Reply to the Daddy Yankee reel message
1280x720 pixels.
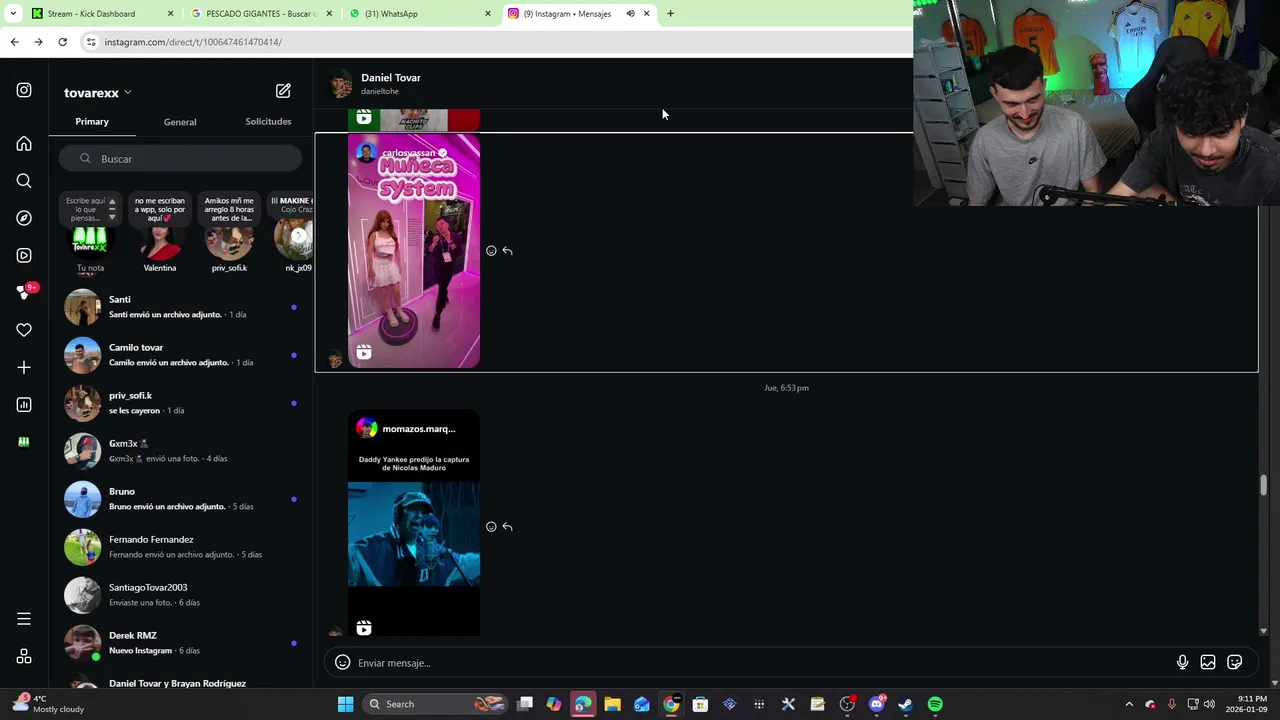point(507,527)
